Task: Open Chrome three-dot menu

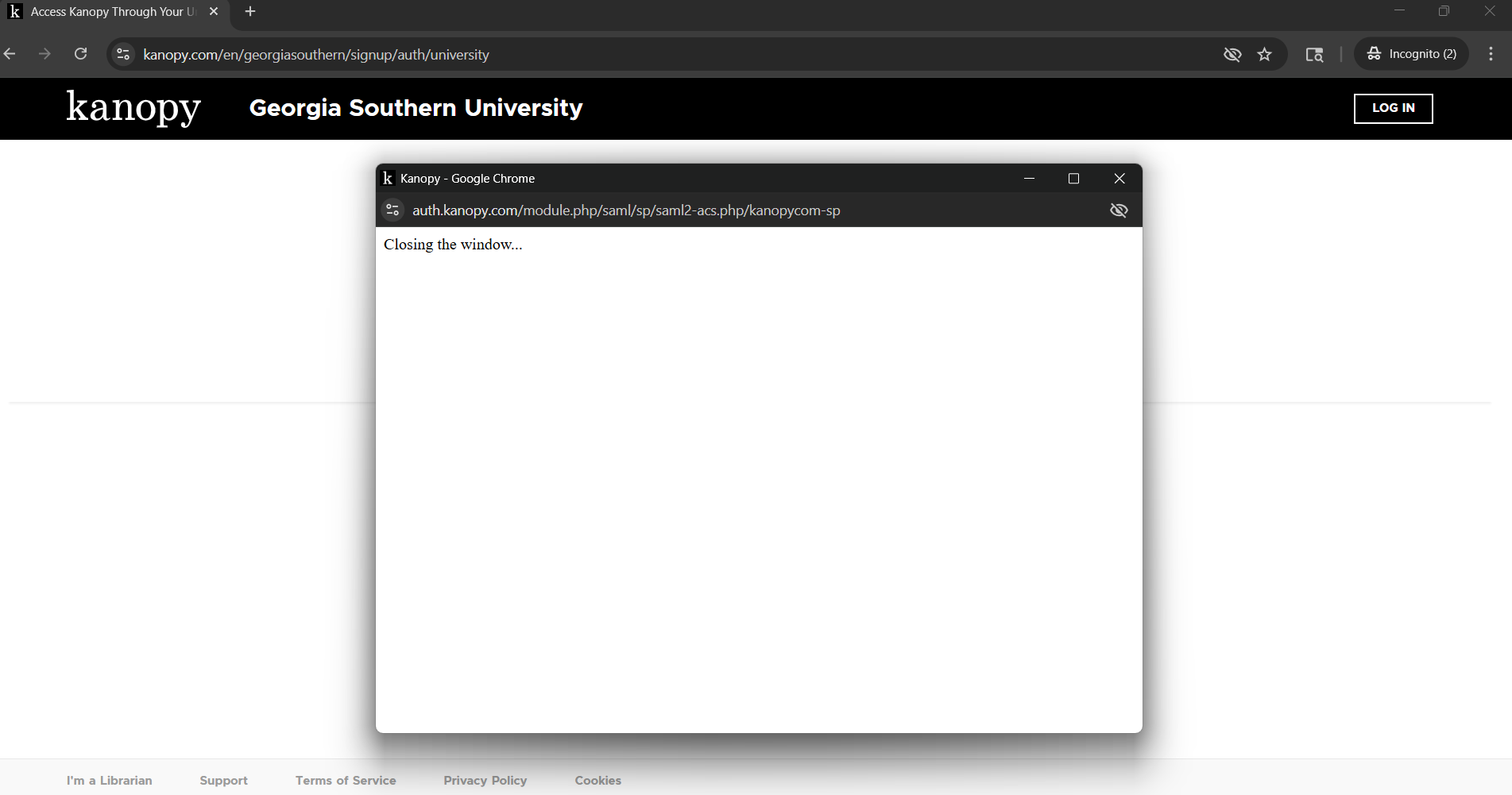Action: tap(1491, 54)
